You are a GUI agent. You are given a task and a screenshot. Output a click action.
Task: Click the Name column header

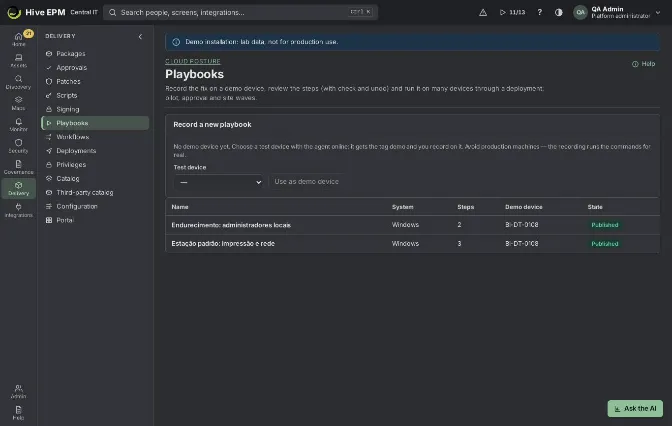pyautogui.click(x=180, y=207)
